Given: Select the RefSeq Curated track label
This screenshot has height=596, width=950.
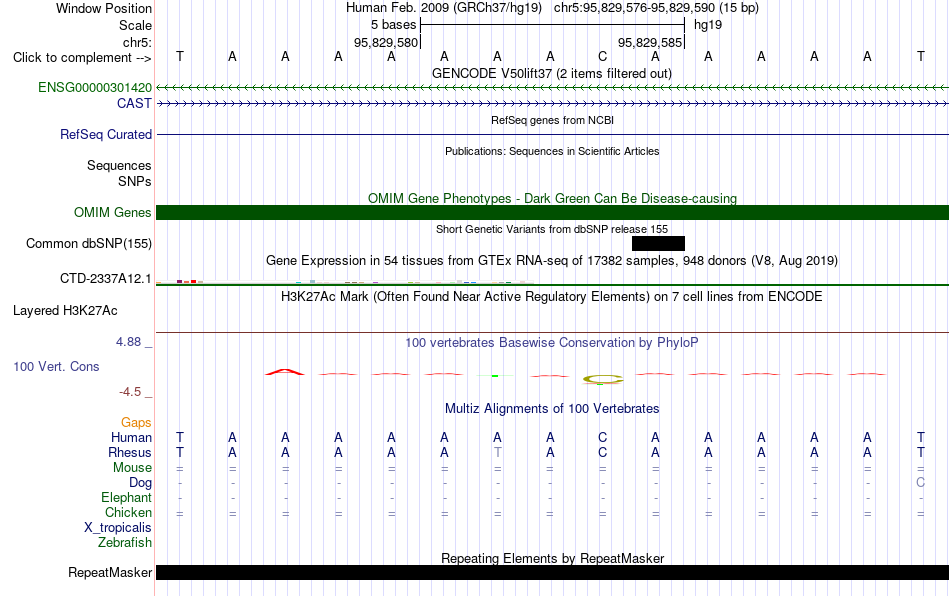Looking at the screenshot, I should click(x=106, y=134).
